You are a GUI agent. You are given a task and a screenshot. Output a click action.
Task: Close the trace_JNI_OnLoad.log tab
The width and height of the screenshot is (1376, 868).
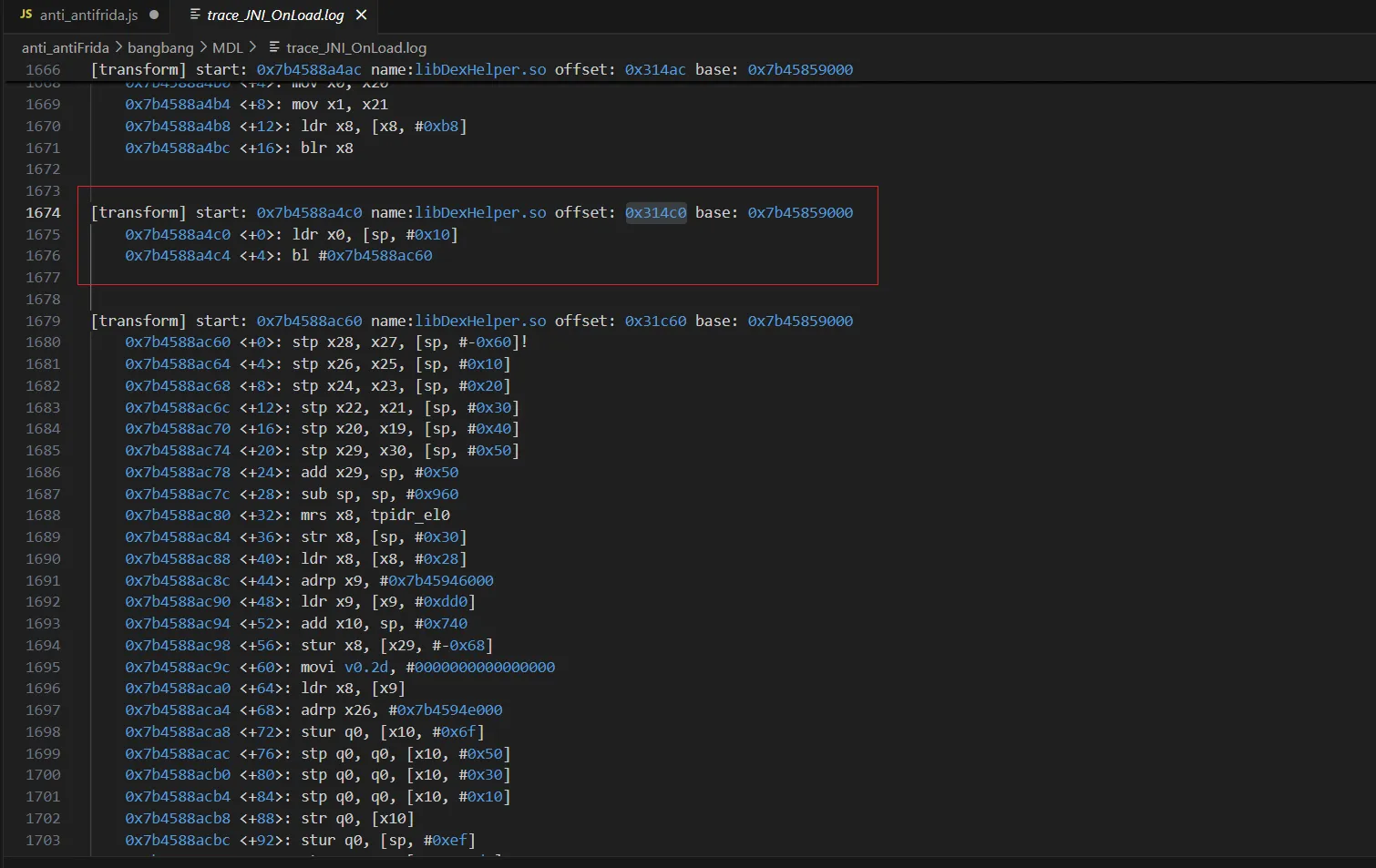click(362, 15)
